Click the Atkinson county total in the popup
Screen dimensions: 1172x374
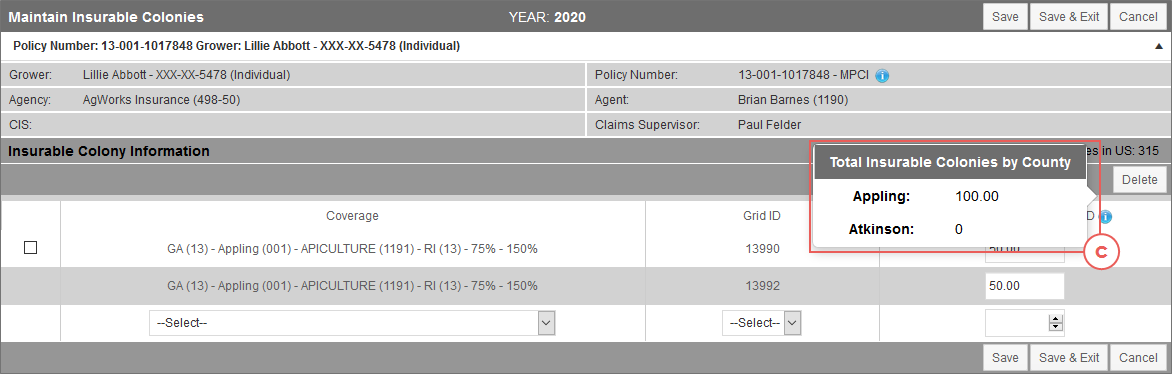959,230
